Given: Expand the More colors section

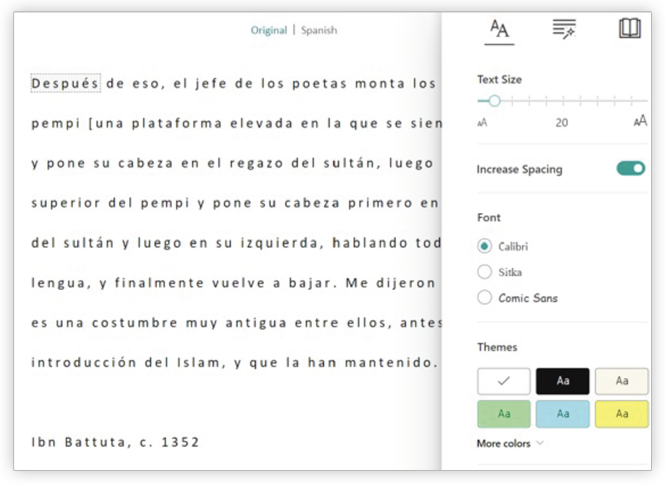Looking at the screenshot, I should click(x=510, y=443).
